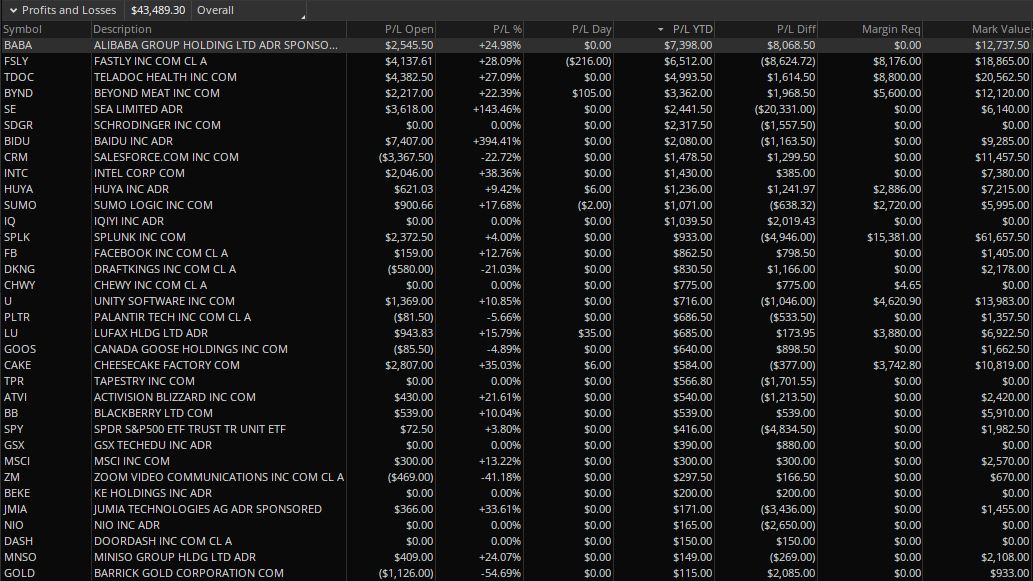This screenshot has height=581, width=1033.
Task: Click the $43,489.30 total value
Action: pos(158,11)
